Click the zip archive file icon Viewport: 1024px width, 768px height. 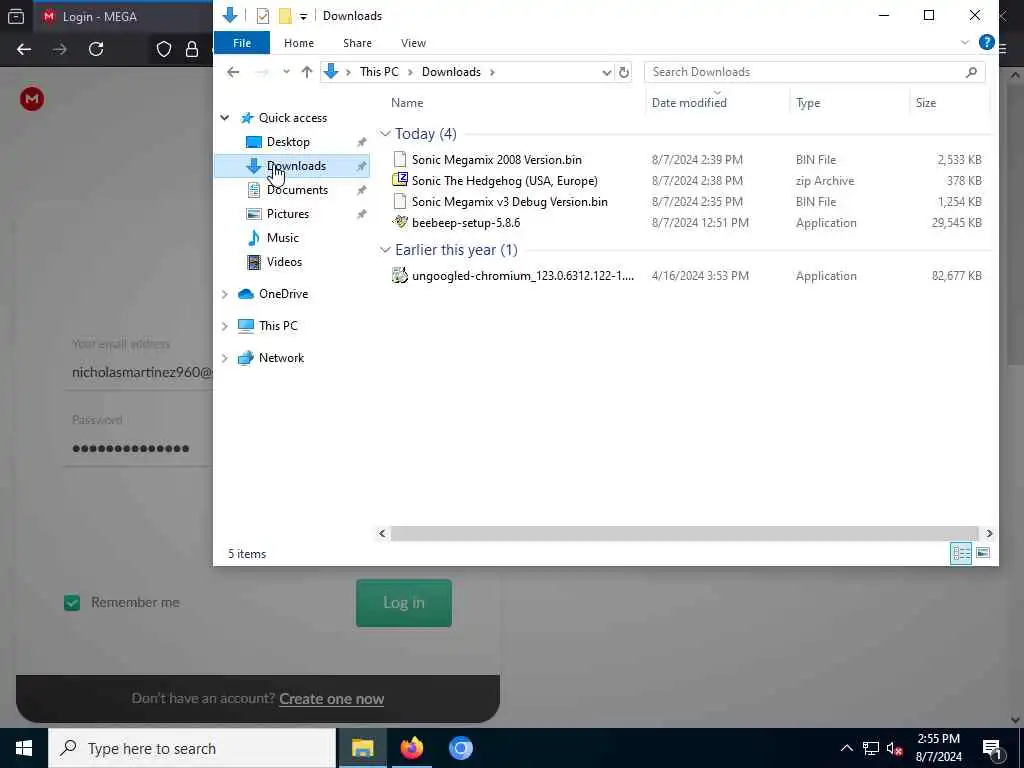(x=400, y=180)
